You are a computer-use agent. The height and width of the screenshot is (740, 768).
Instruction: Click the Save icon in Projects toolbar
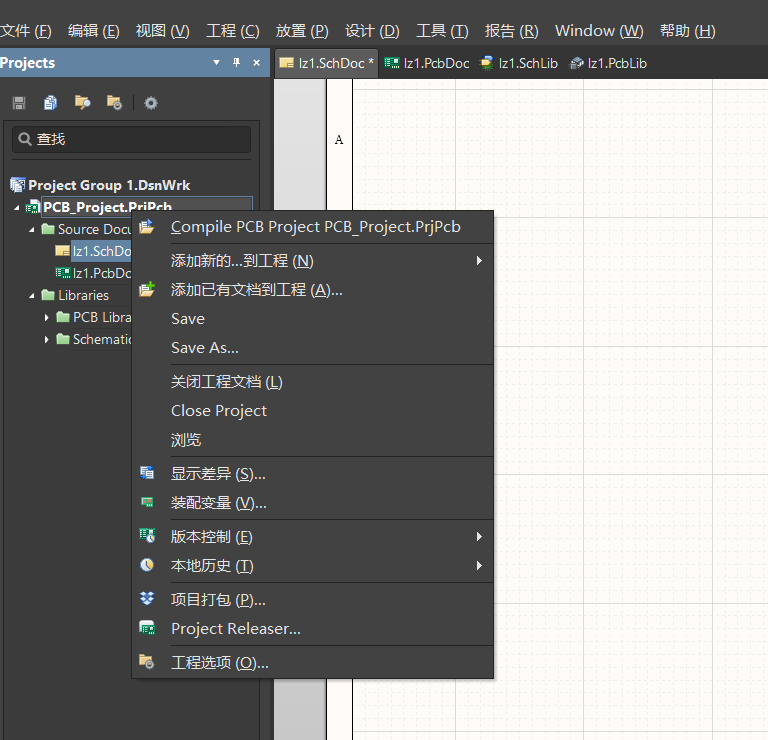[x=19, y=103]
